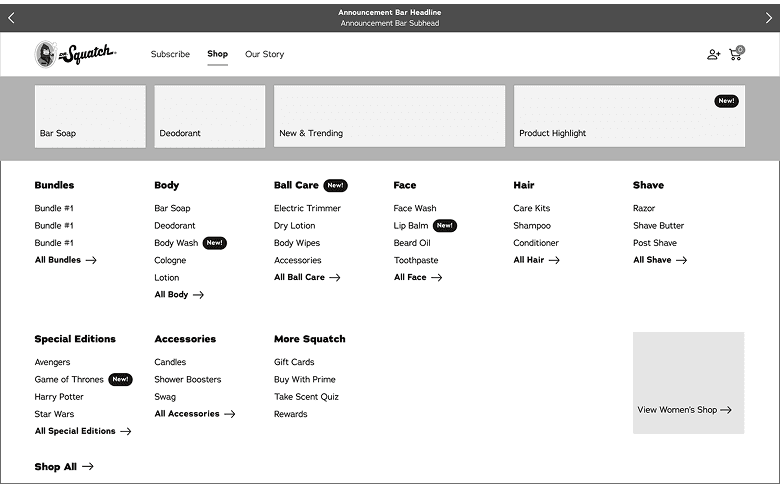Open Care Kits link
The image size is (780, 488).
(532, 208)
